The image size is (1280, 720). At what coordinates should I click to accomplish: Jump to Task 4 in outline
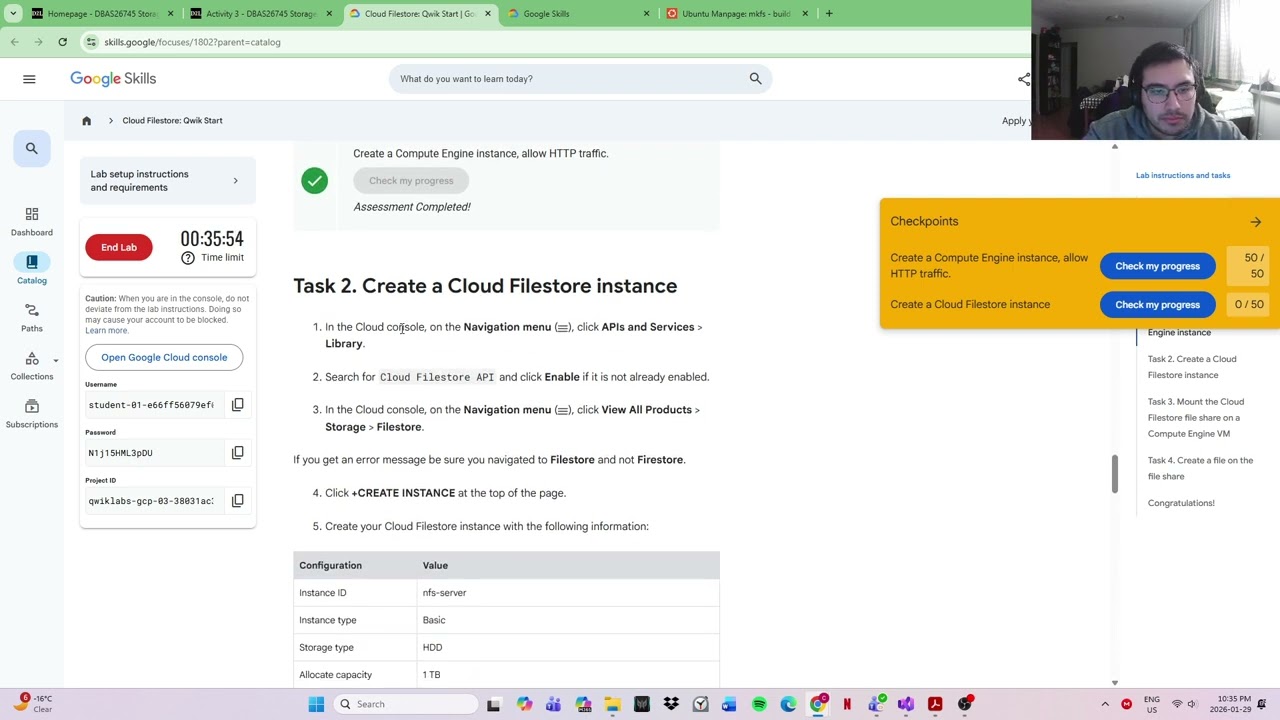(1200, 468)
